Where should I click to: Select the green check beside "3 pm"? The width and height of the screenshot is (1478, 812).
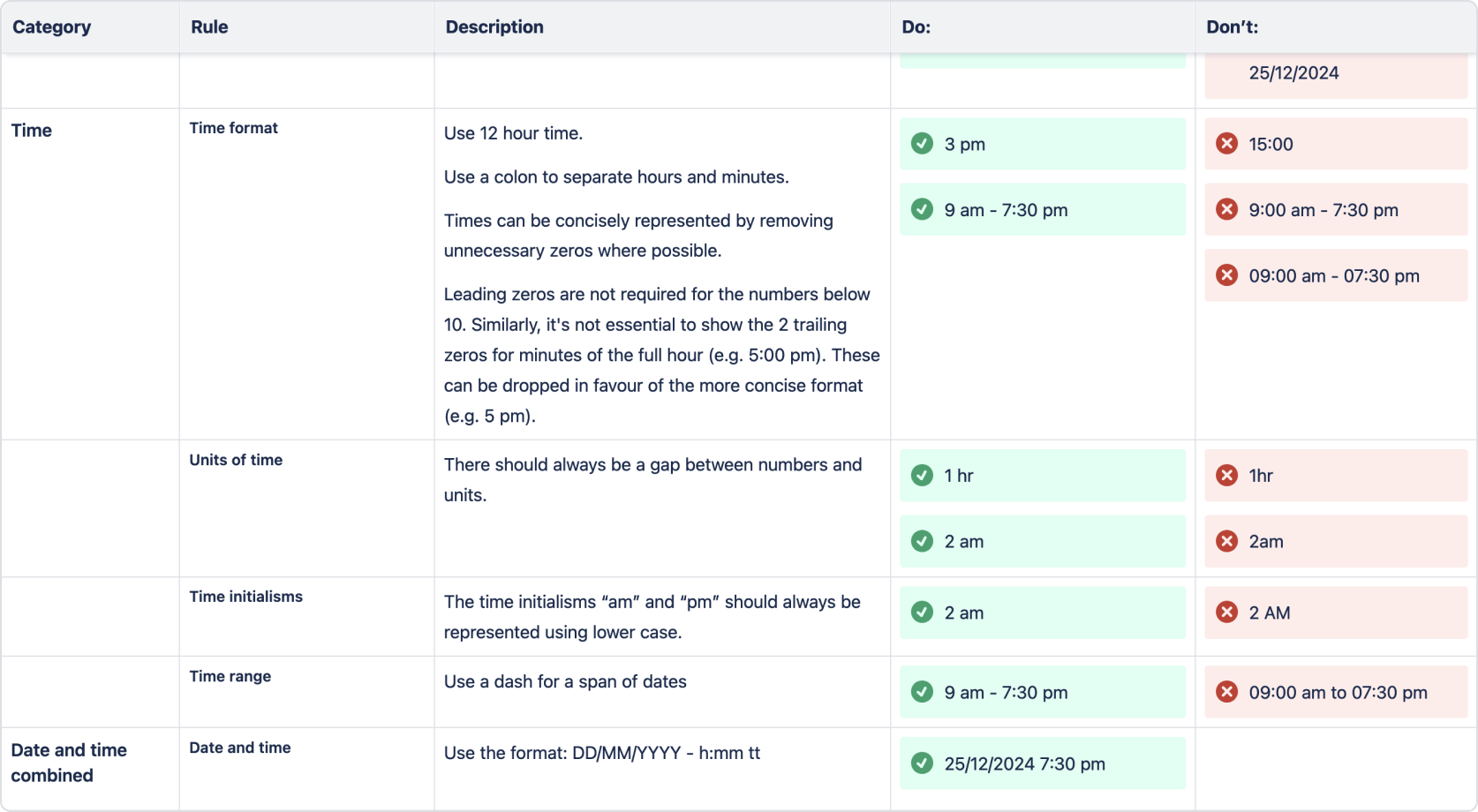[923, 144]
